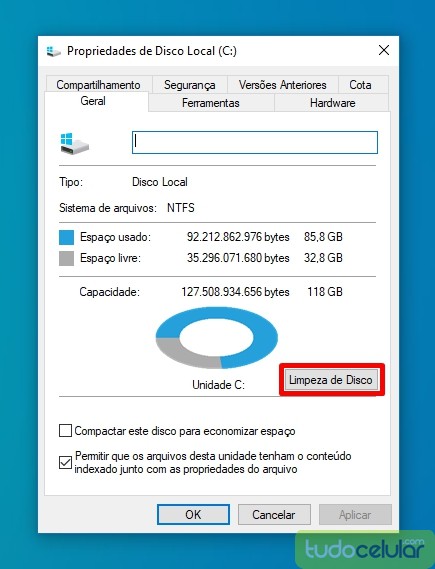Click the large Windows drive icon
The image size is (435, 569).
point(74,144)
